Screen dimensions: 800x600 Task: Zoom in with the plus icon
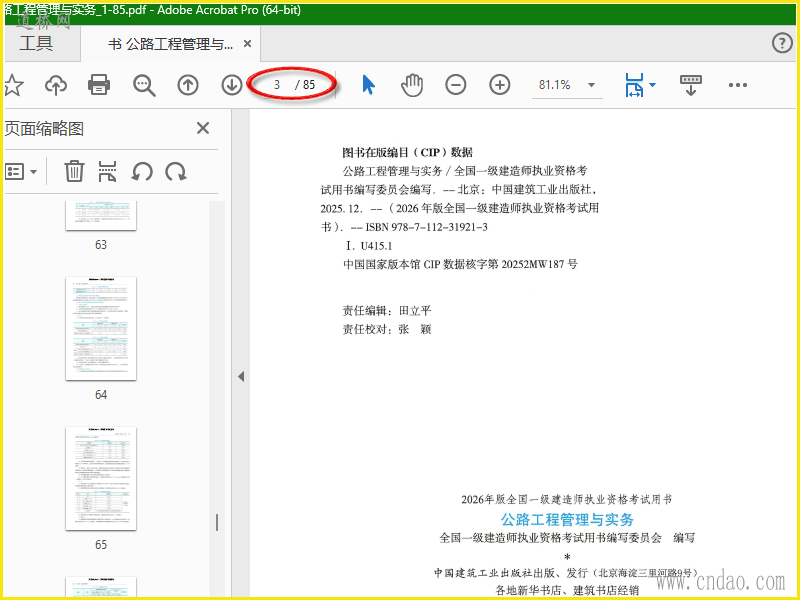click(499, 85)
